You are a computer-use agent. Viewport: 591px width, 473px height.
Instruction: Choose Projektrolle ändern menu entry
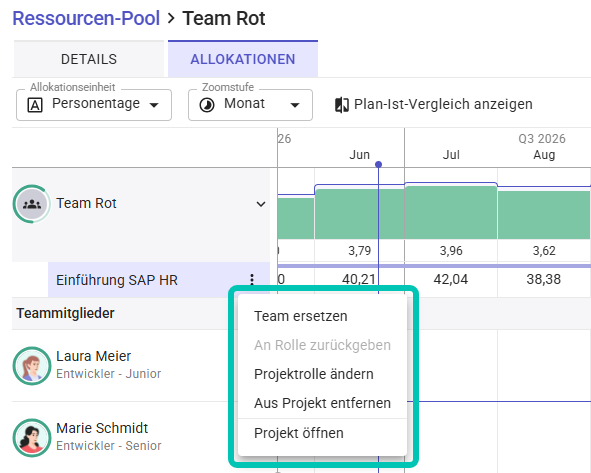tap(323, 374)
